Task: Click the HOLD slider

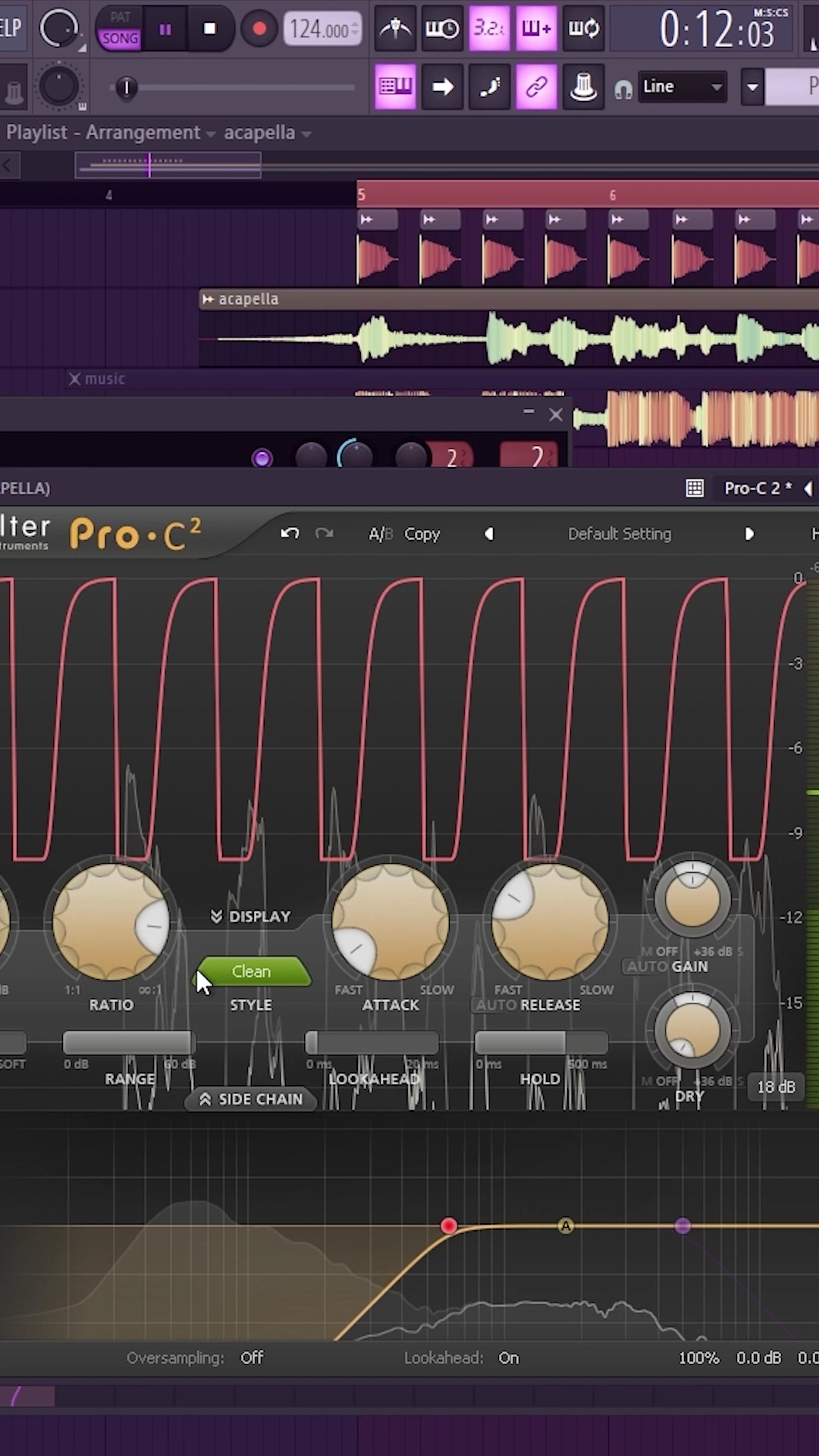Action: pyautogui.click(x=541, y=1043)
